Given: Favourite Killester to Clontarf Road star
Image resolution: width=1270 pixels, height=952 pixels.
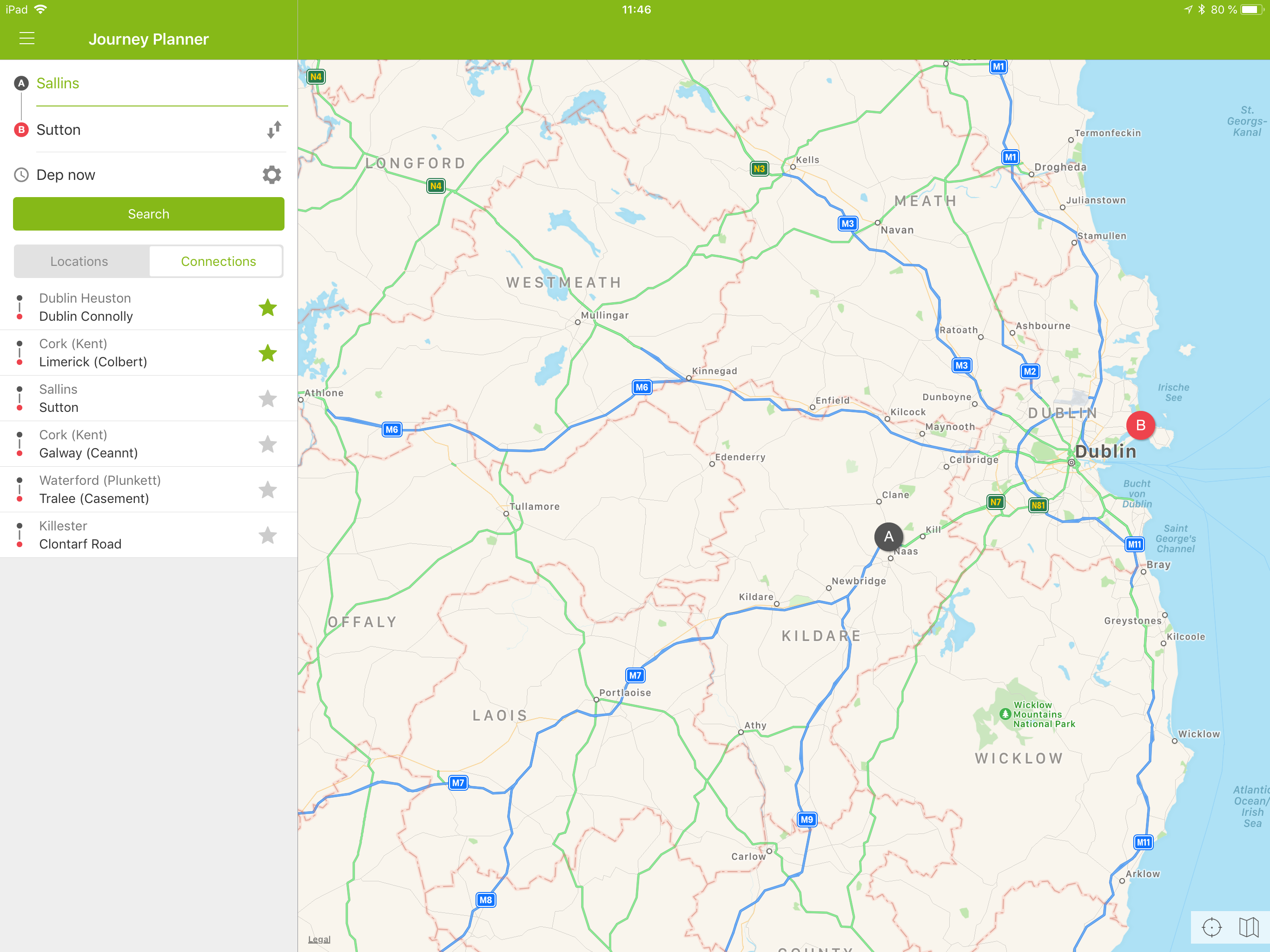Looking at the screenshot, I should 268,535.
